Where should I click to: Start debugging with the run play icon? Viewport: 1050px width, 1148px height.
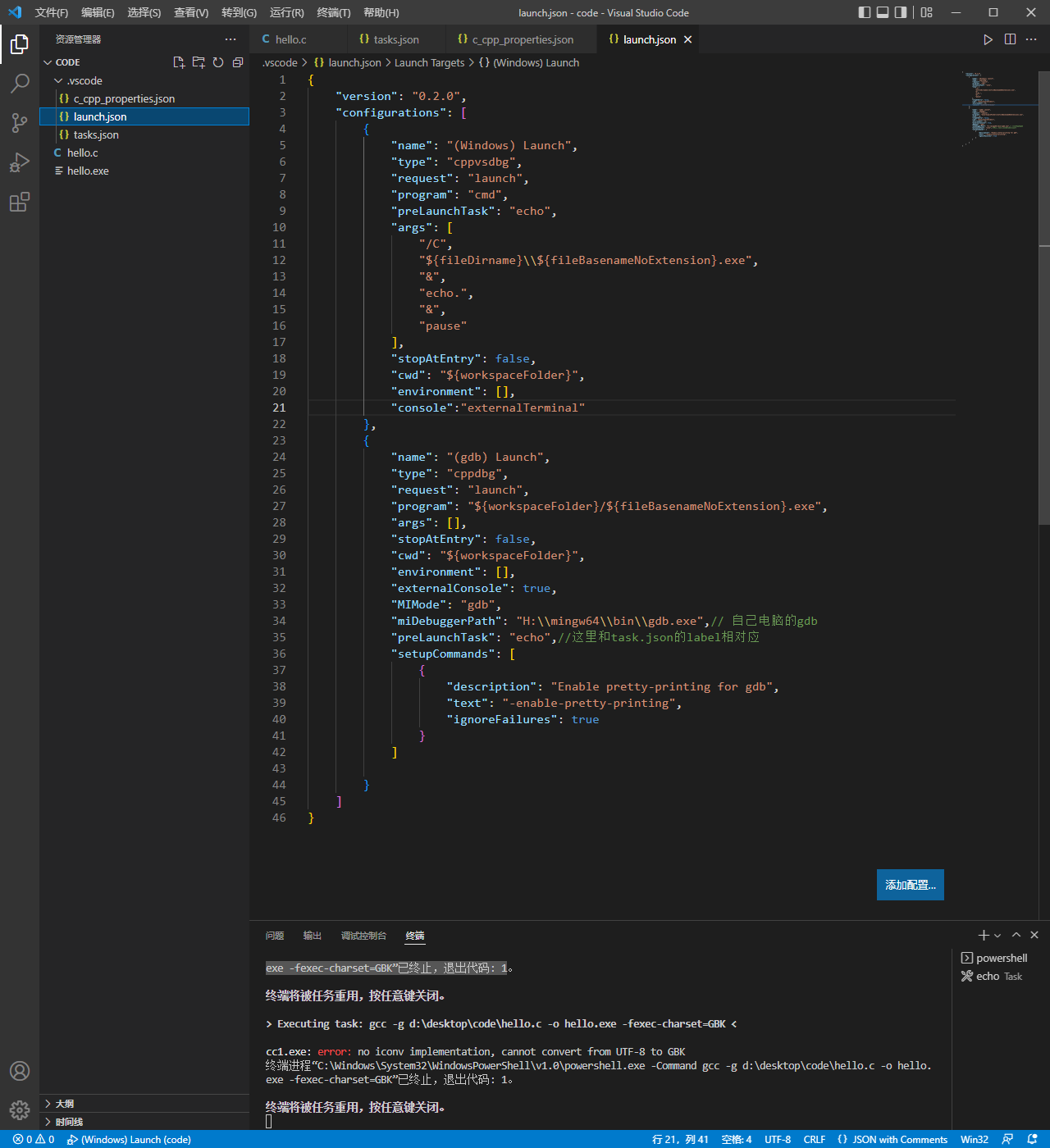(x=988, y=39)
